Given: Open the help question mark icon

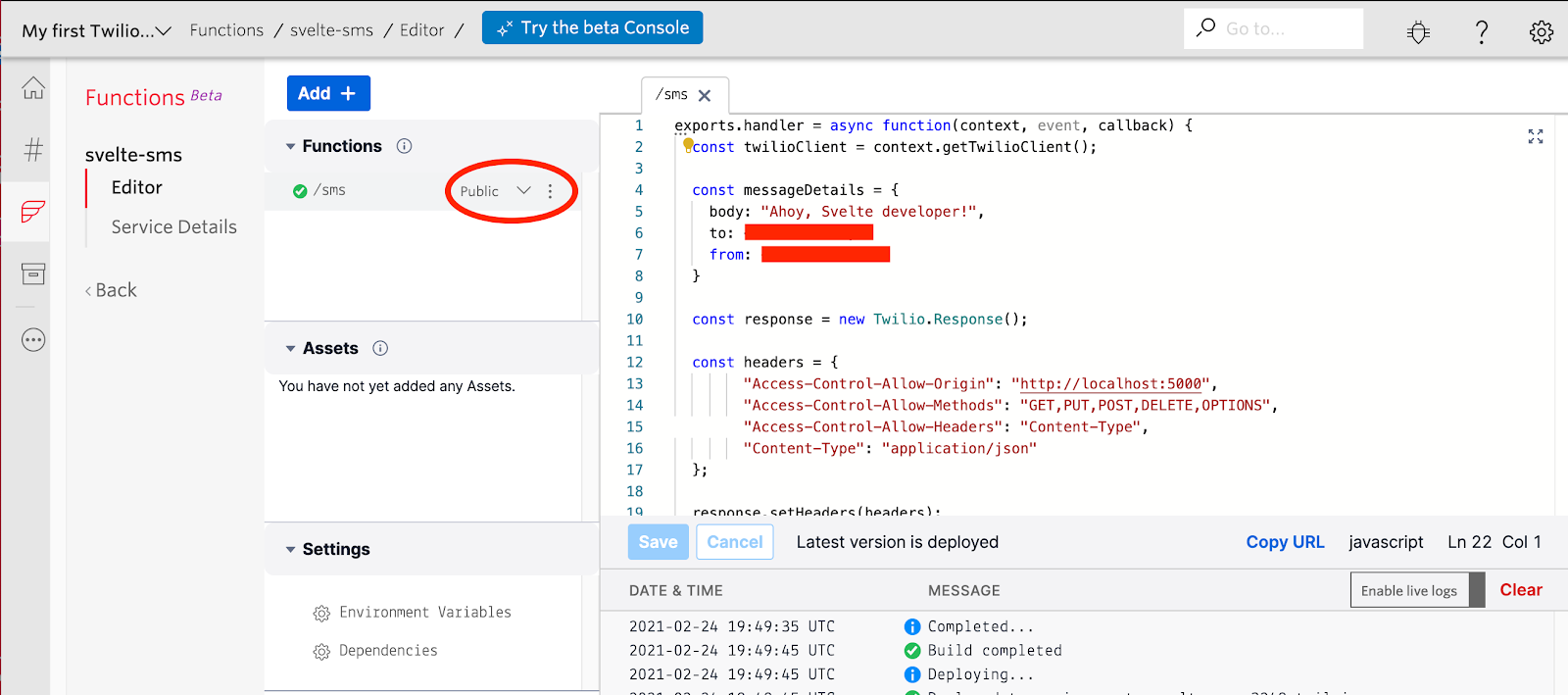Looking at the screenshot, I should [1482, 32].
